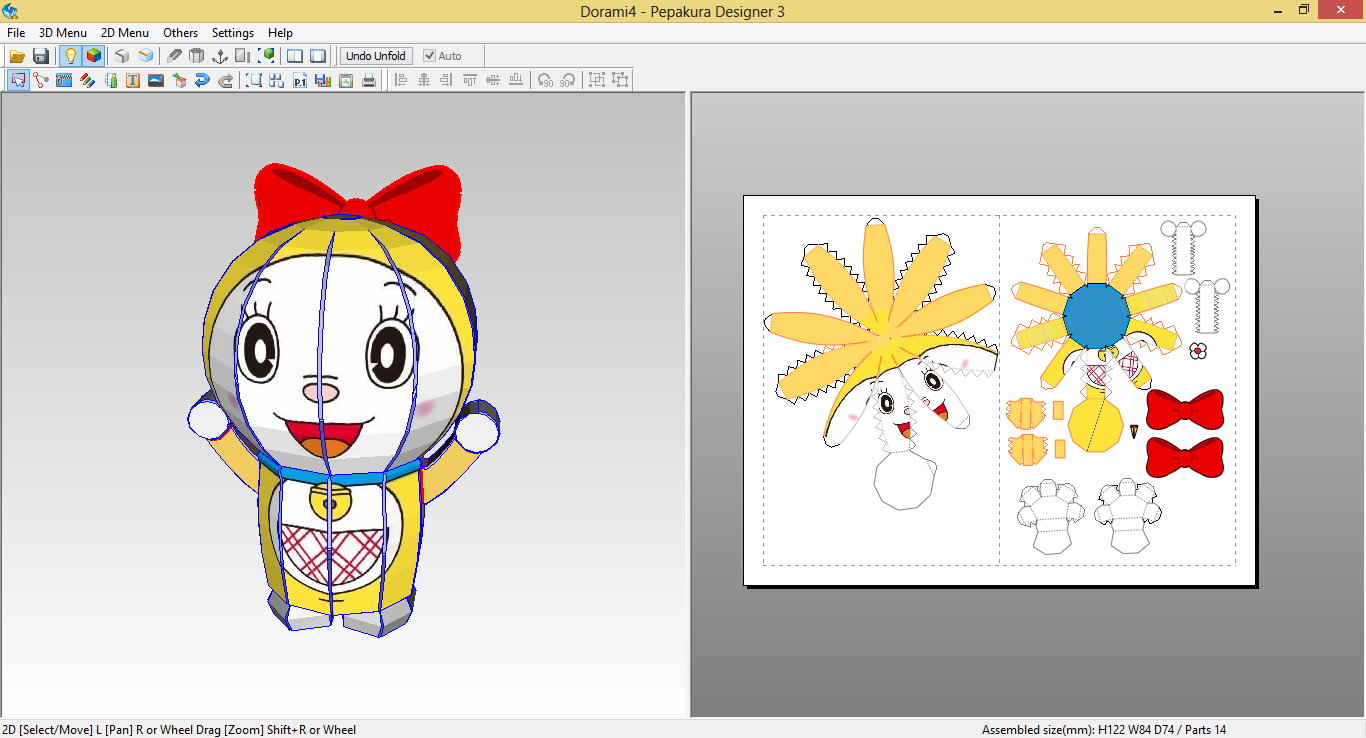Viewport: 1366px width, 738px height.
Task: Click the Pepakura app icon in title bar
Action: point(11,11)
